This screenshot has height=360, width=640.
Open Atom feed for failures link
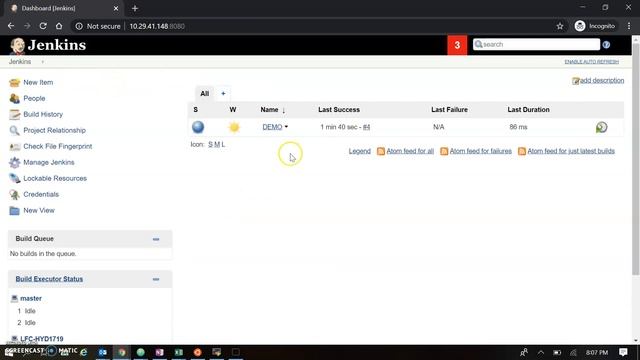tap(480, 151)
